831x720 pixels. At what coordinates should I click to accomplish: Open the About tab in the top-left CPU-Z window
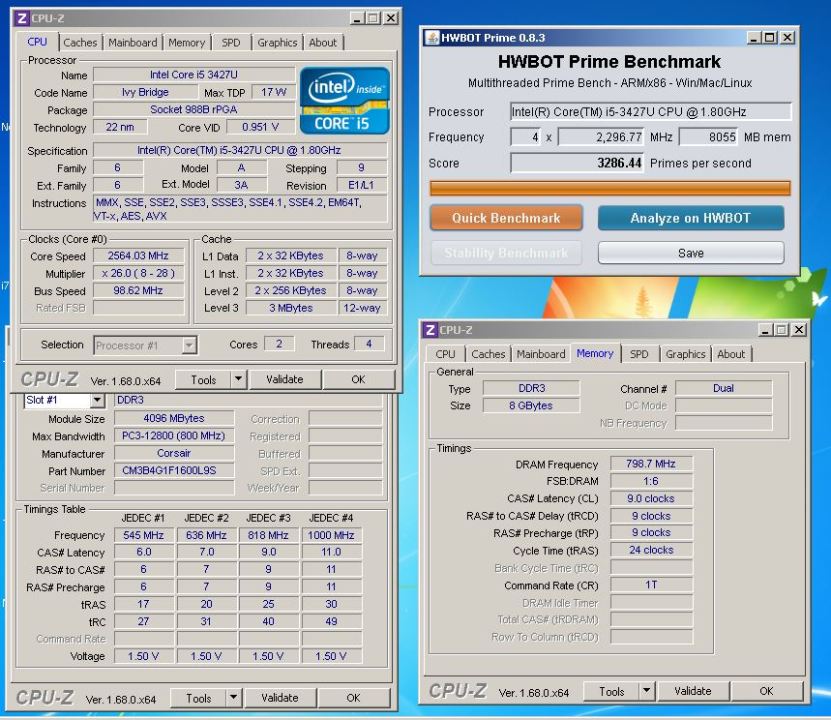click(323, 42)
